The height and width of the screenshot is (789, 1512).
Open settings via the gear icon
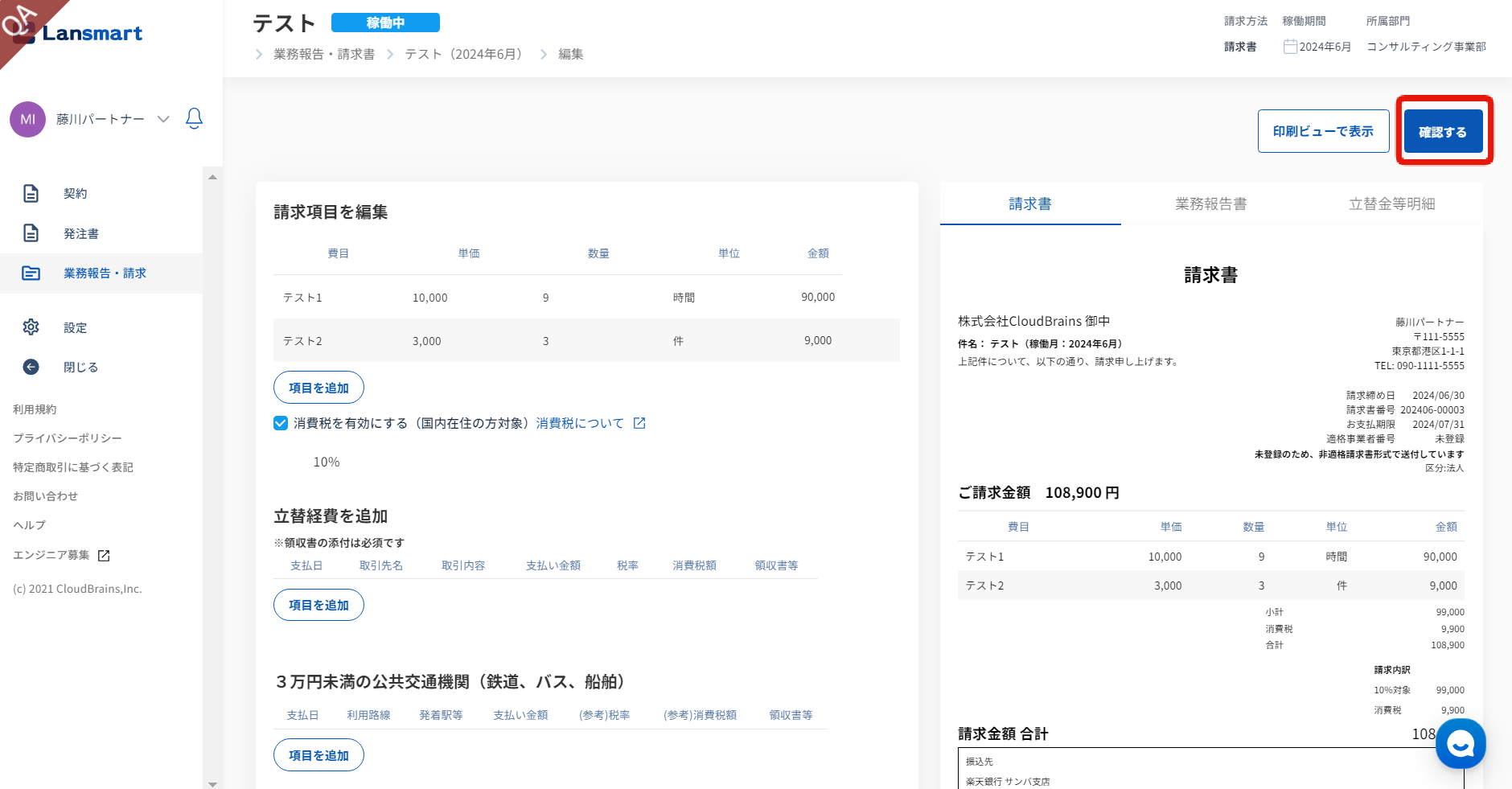pos(31,327)
